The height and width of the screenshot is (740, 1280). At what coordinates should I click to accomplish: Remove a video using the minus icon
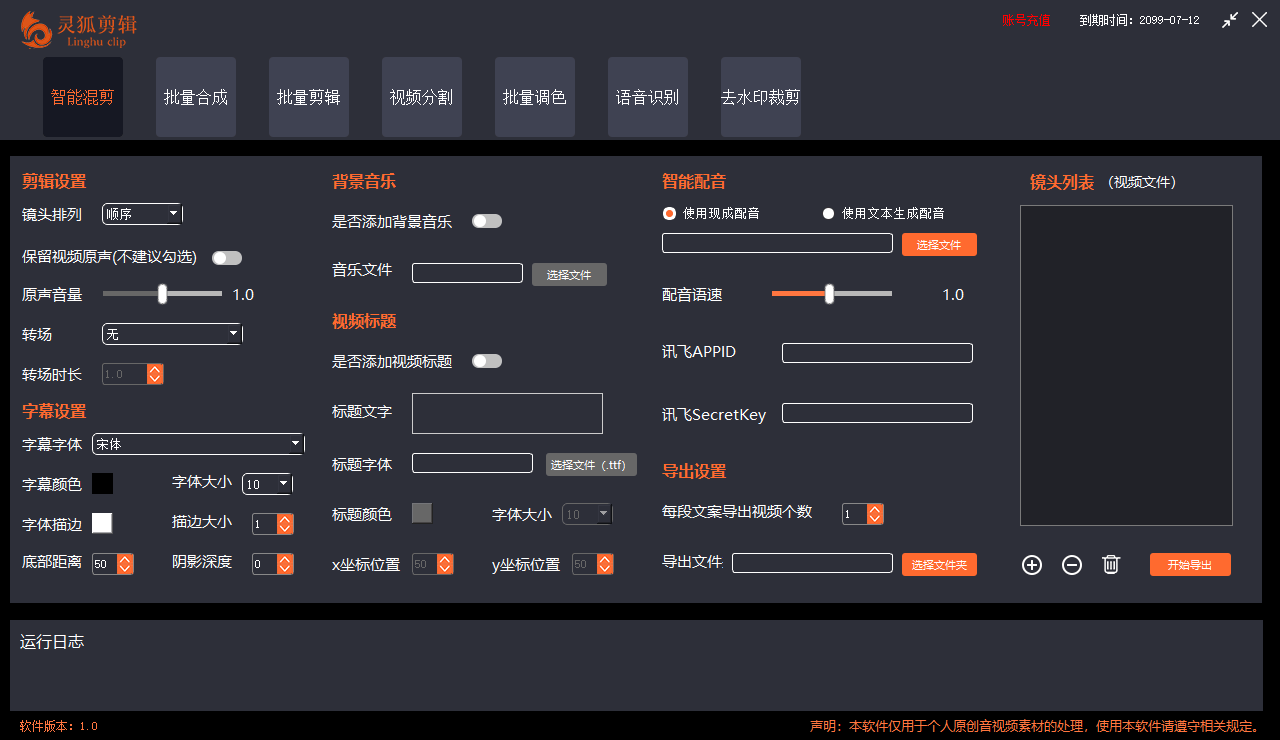[1071, 564]
